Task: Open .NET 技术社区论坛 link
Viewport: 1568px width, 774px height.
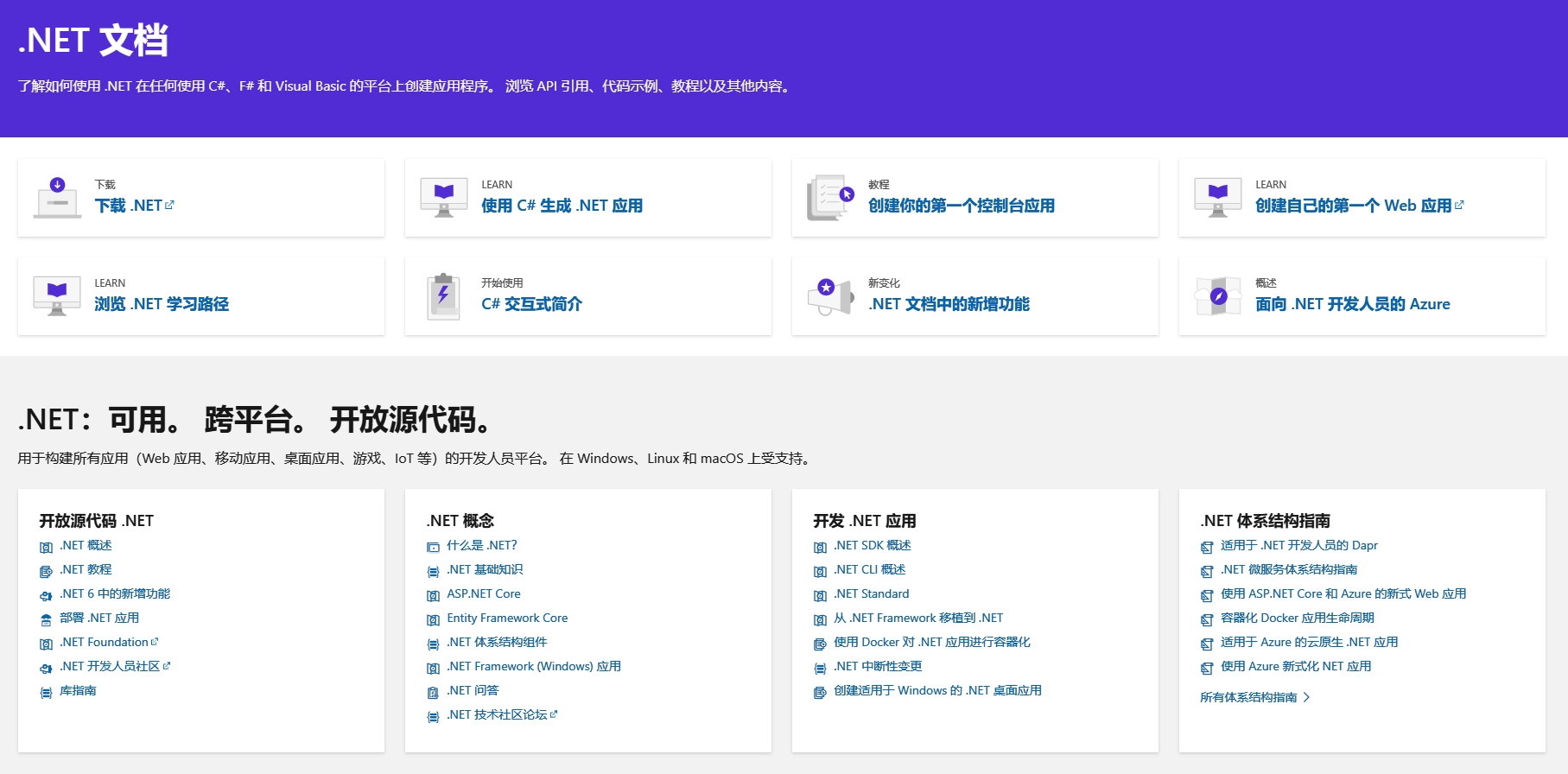Action: 497,714
